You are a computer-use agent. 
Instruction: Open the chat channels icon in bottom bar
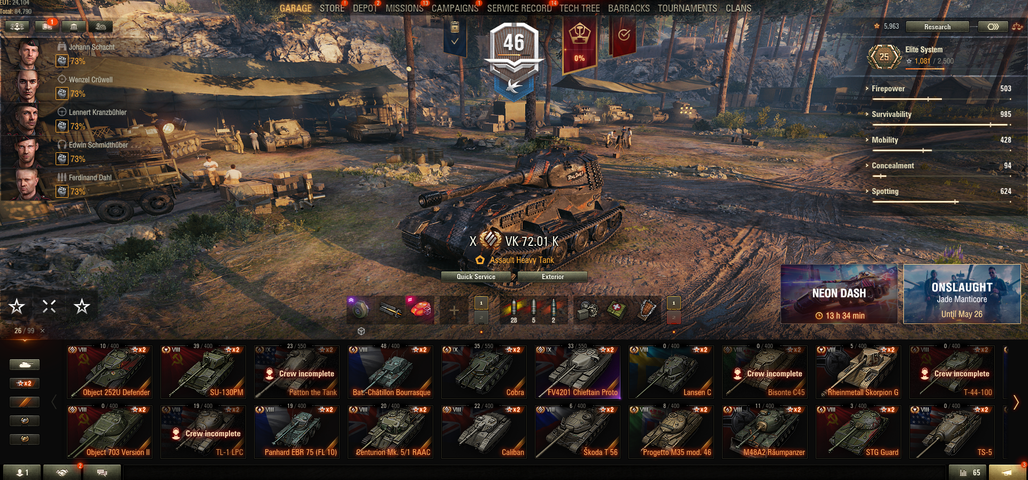pyautogui.click(x=103, y=472)
